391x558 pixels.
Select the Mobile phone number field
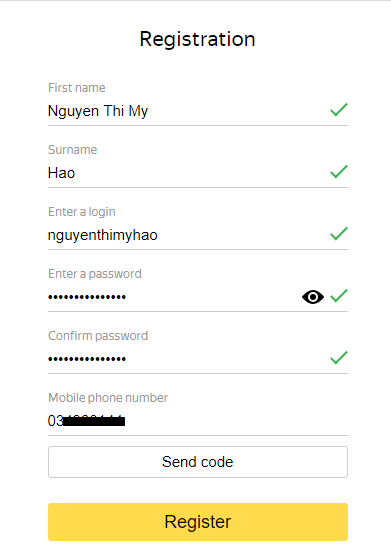pyautogui.click(x=198, y=421)
